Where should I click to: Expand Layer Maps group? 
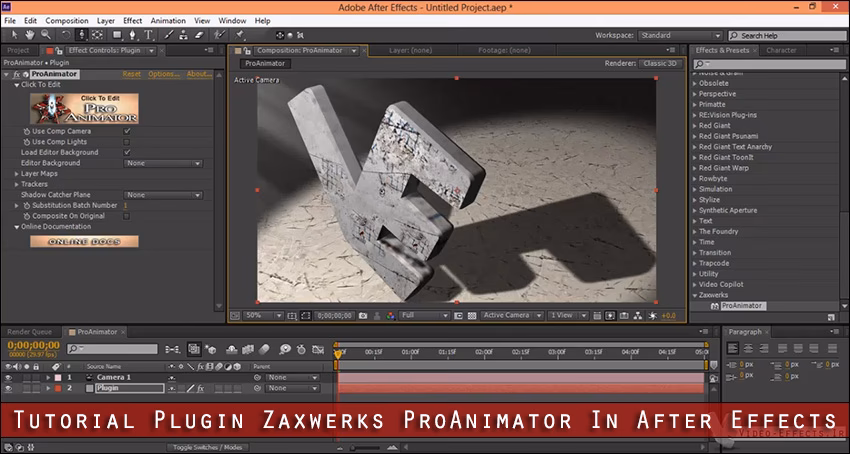17,174
